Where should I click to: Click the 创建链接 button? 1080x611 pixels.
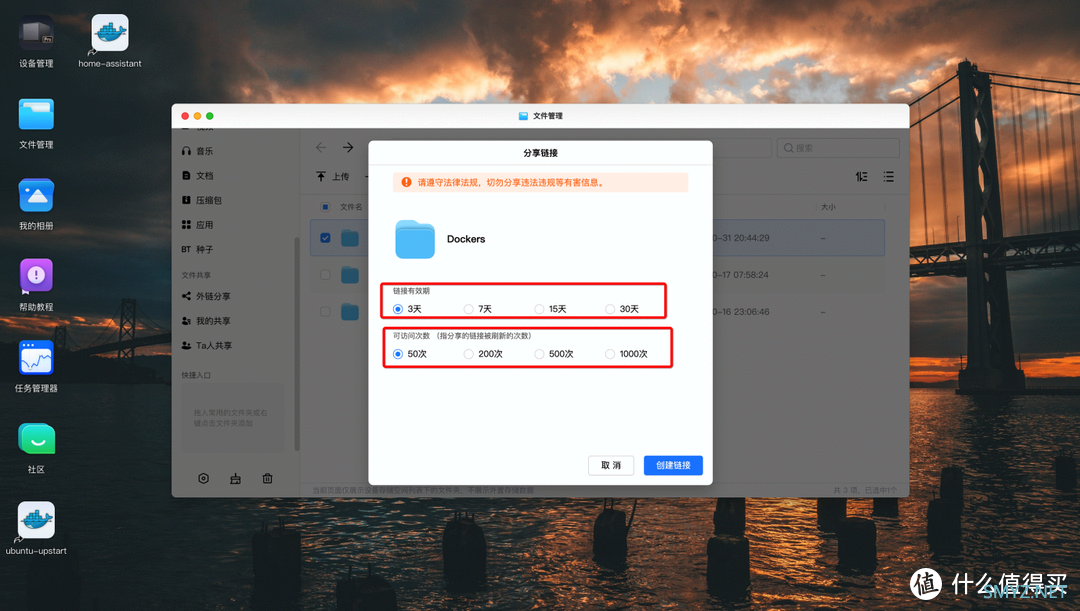tap(673, 466)
